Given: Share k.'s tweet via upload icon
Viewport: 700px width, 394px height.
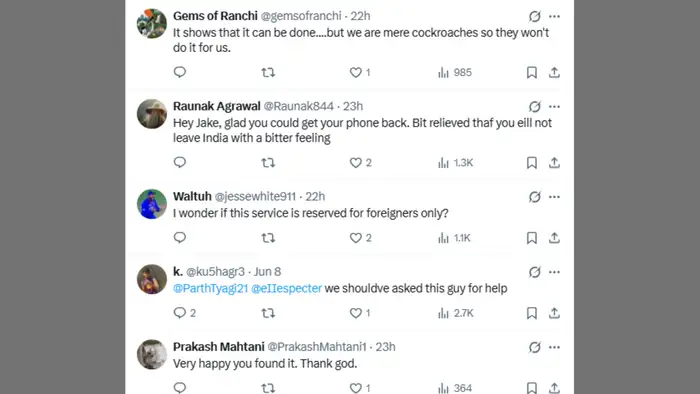Looking at the screenshot, I should pos(554,313).
